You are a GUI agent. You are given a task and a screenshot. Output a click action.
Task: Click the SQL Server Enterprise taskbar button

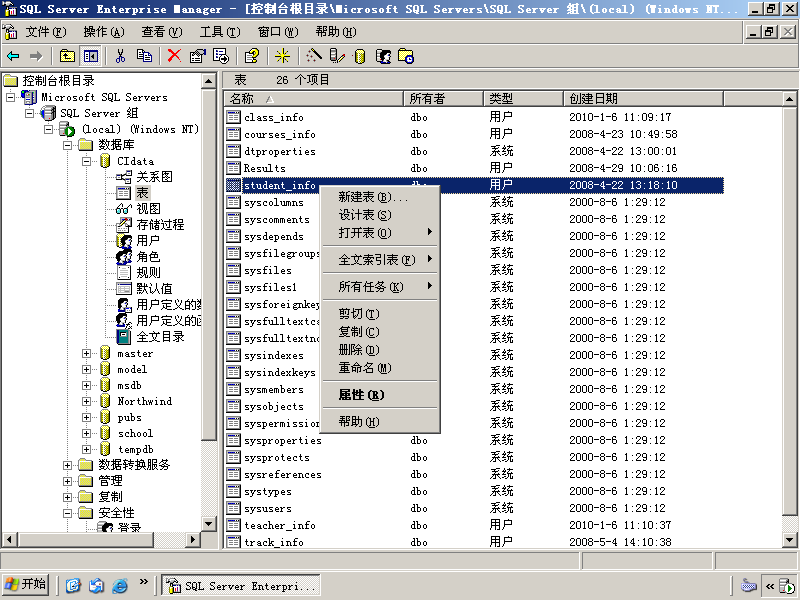coord(241,585)
